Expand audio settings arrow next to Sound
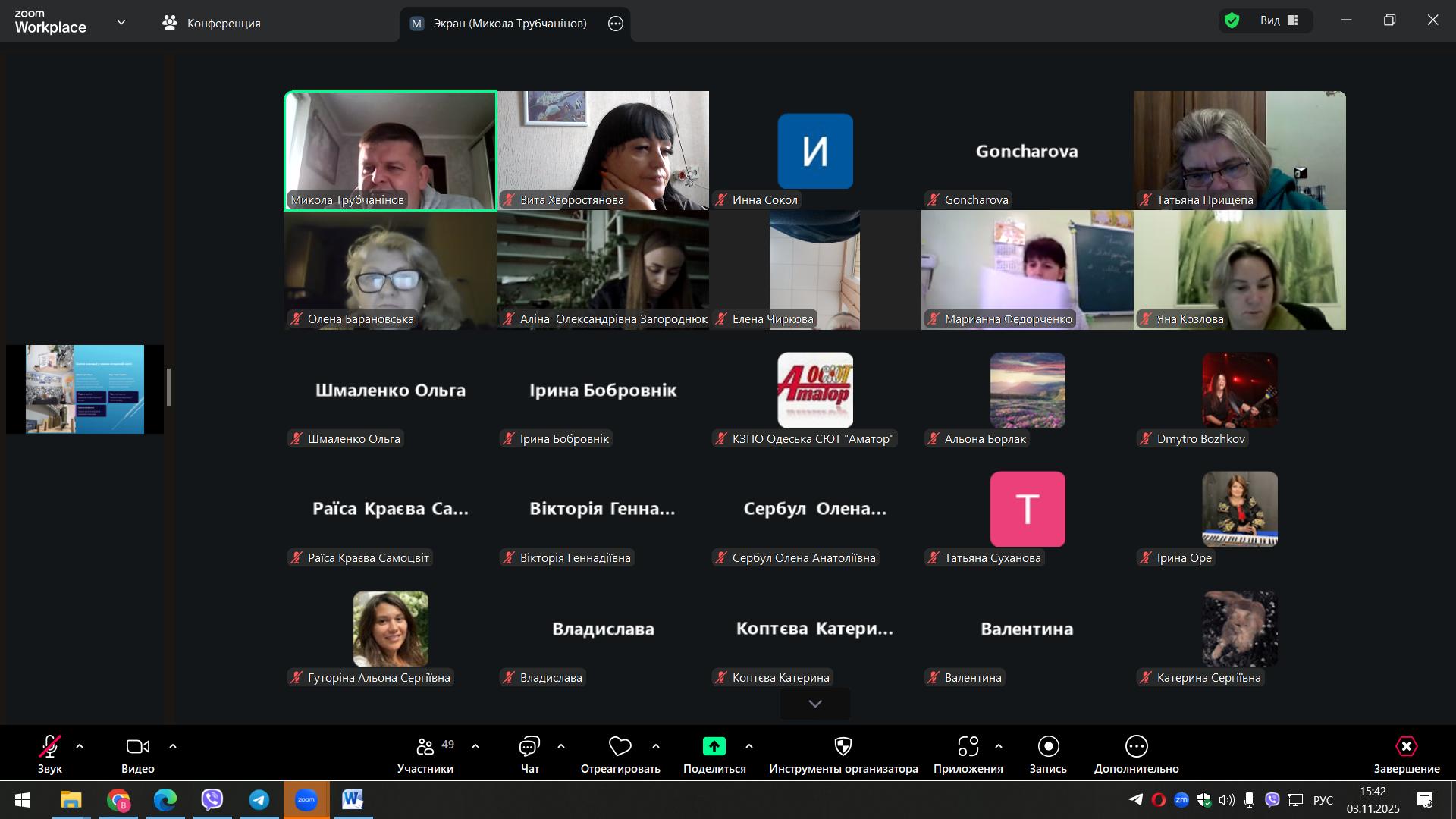The width and height of the screenshot is (1456, 819). coord(80,747)
